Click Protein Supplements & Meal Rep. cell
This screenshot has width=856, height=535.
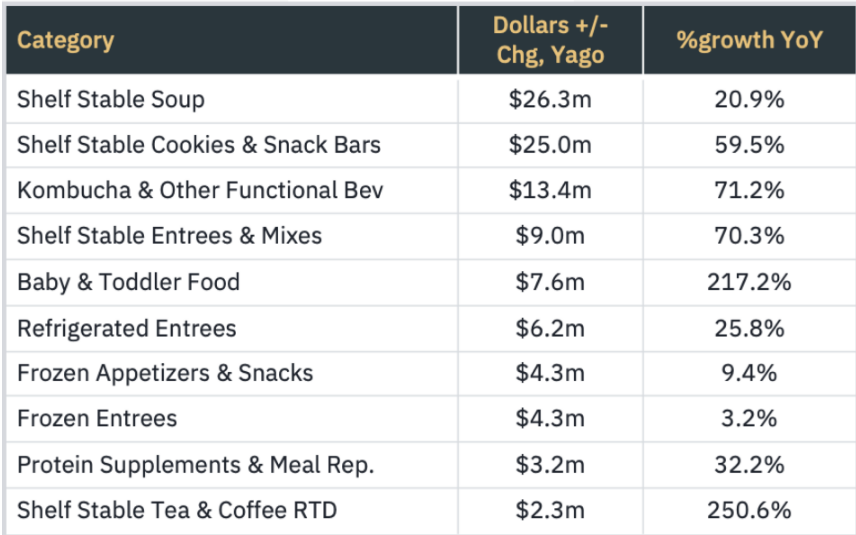[187, 465]
